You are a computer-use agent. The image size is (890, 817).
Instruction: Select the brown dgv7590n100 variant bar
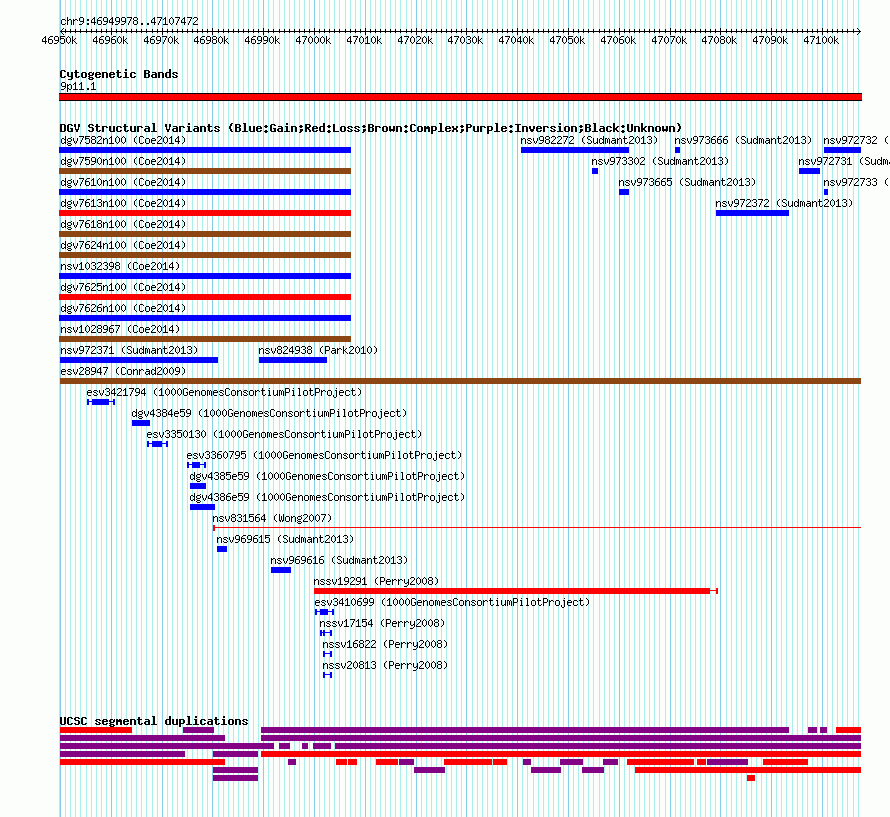tap(205, 171)
